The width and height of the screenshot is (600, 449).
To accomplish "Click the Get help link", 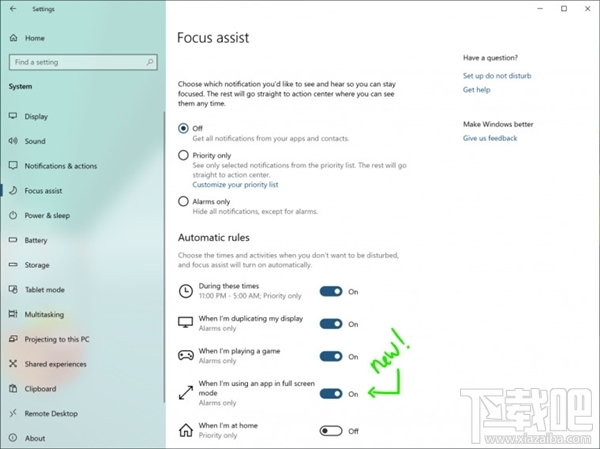I will click(476, 90).
